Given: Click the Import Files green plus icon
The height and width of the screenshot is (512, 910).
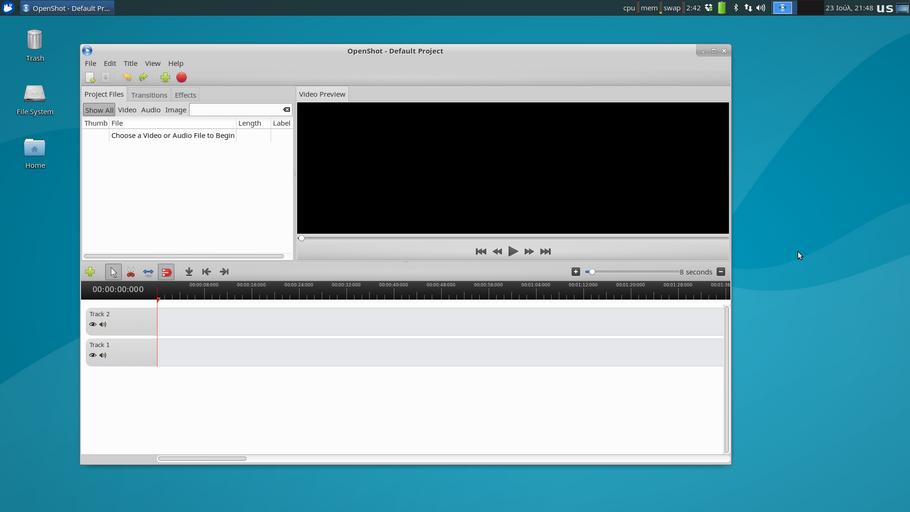Looking at the screenshot, I should (x=165, y=77).
